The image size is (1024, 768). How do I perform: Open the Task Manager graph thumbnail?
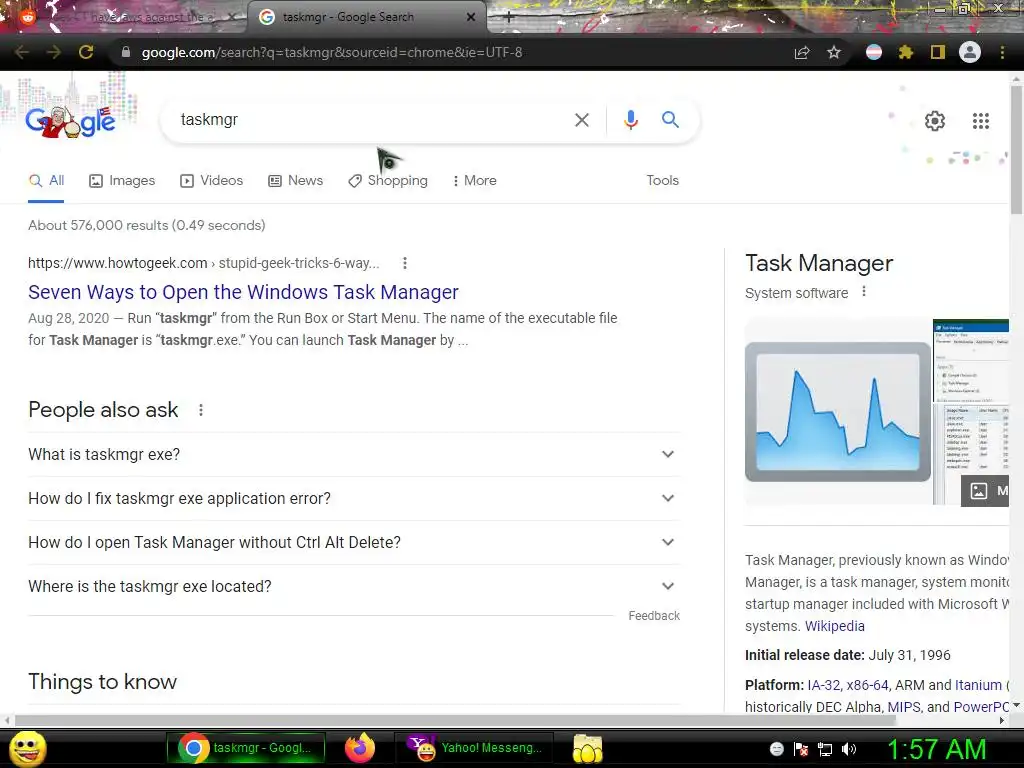click(838, 411)
